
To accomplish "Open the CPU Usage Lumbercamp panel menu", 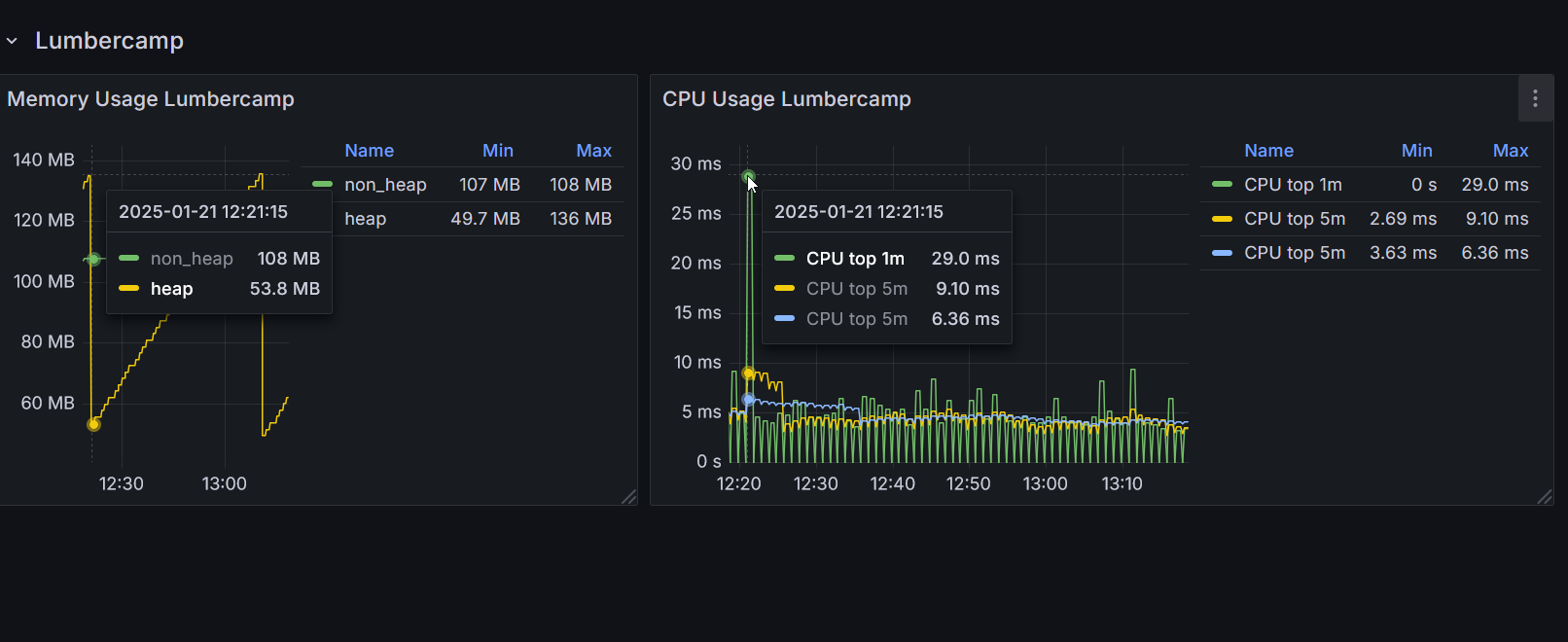I will pos(1535,98).
